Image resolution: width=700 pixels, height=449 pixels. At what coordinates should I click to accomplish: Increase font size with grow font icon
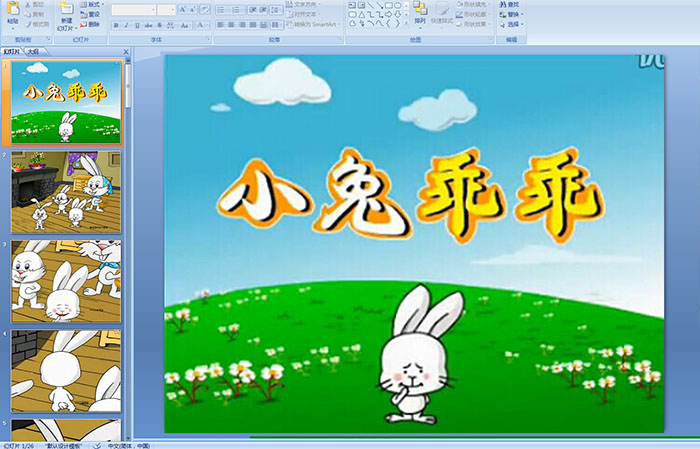click(x=183, y=9)
